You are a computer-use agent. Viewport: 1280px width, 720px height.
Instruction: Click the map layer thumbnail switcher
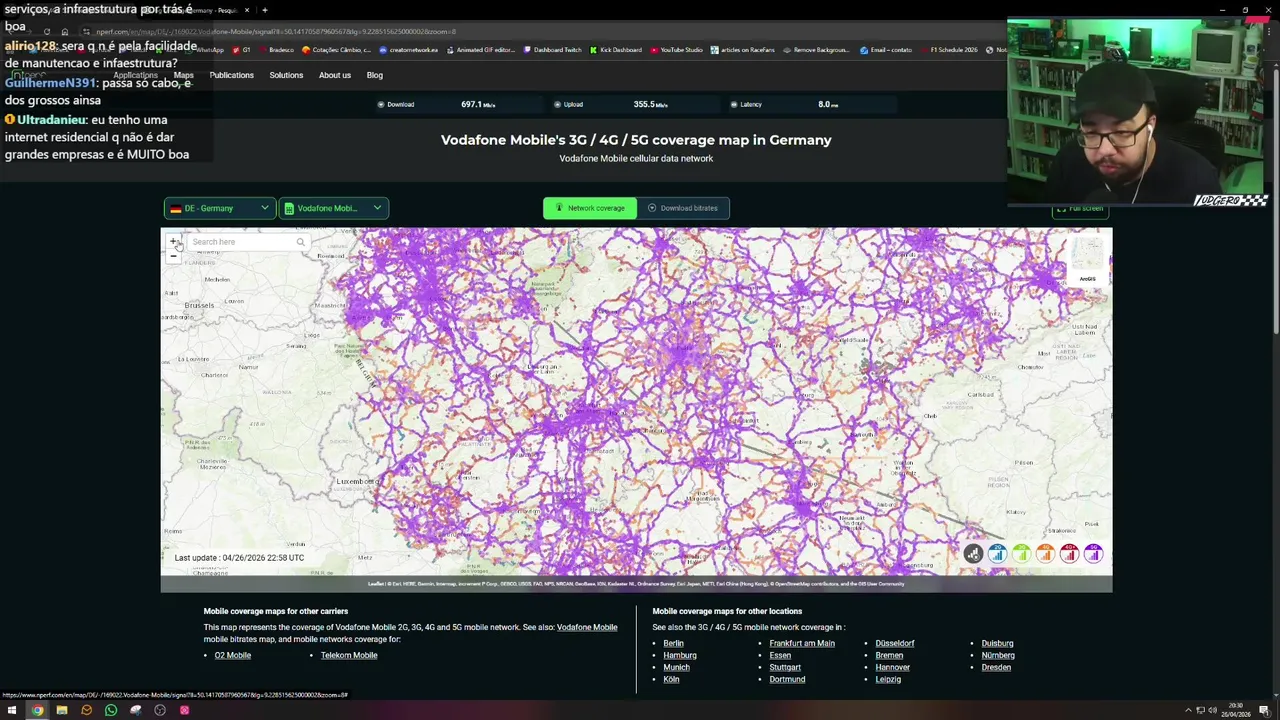click(x=1087, y=260)
